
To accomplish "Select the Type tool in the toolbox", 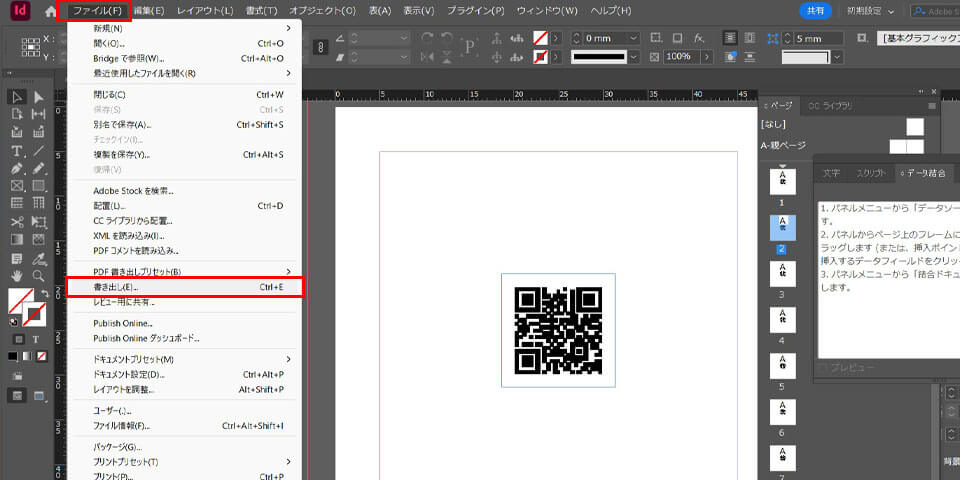I will pos(17,150).
